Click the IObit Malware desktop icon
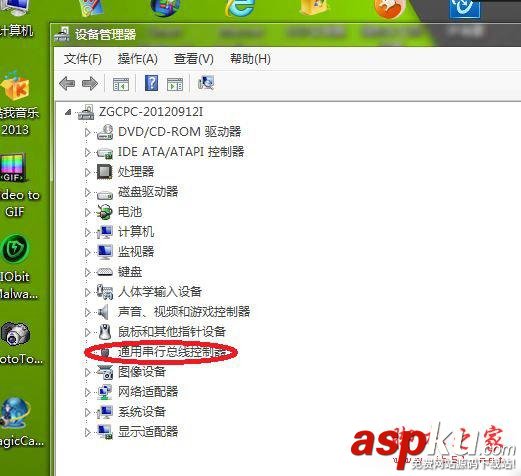 [x=15, y=249]
